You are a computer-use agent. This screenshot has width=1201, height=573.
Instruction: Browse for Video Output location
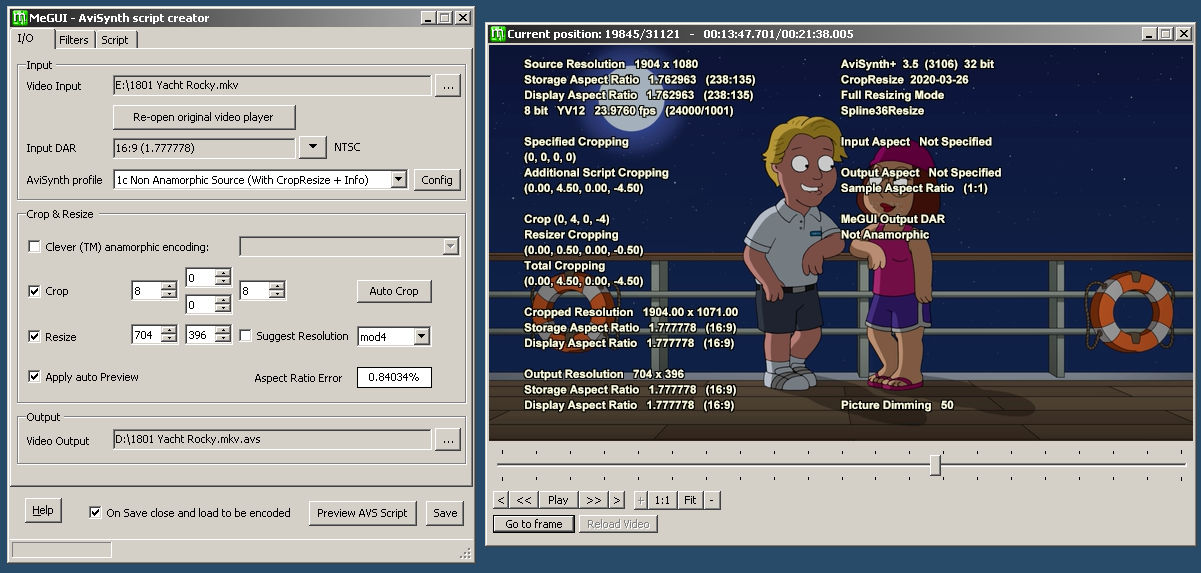447,440
